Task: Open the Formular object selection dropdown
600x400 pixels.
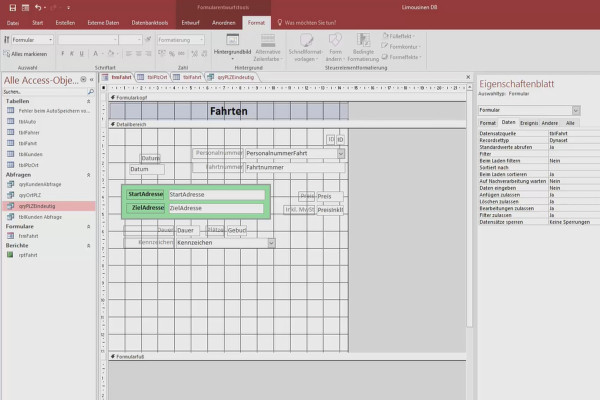Action: 32,40
